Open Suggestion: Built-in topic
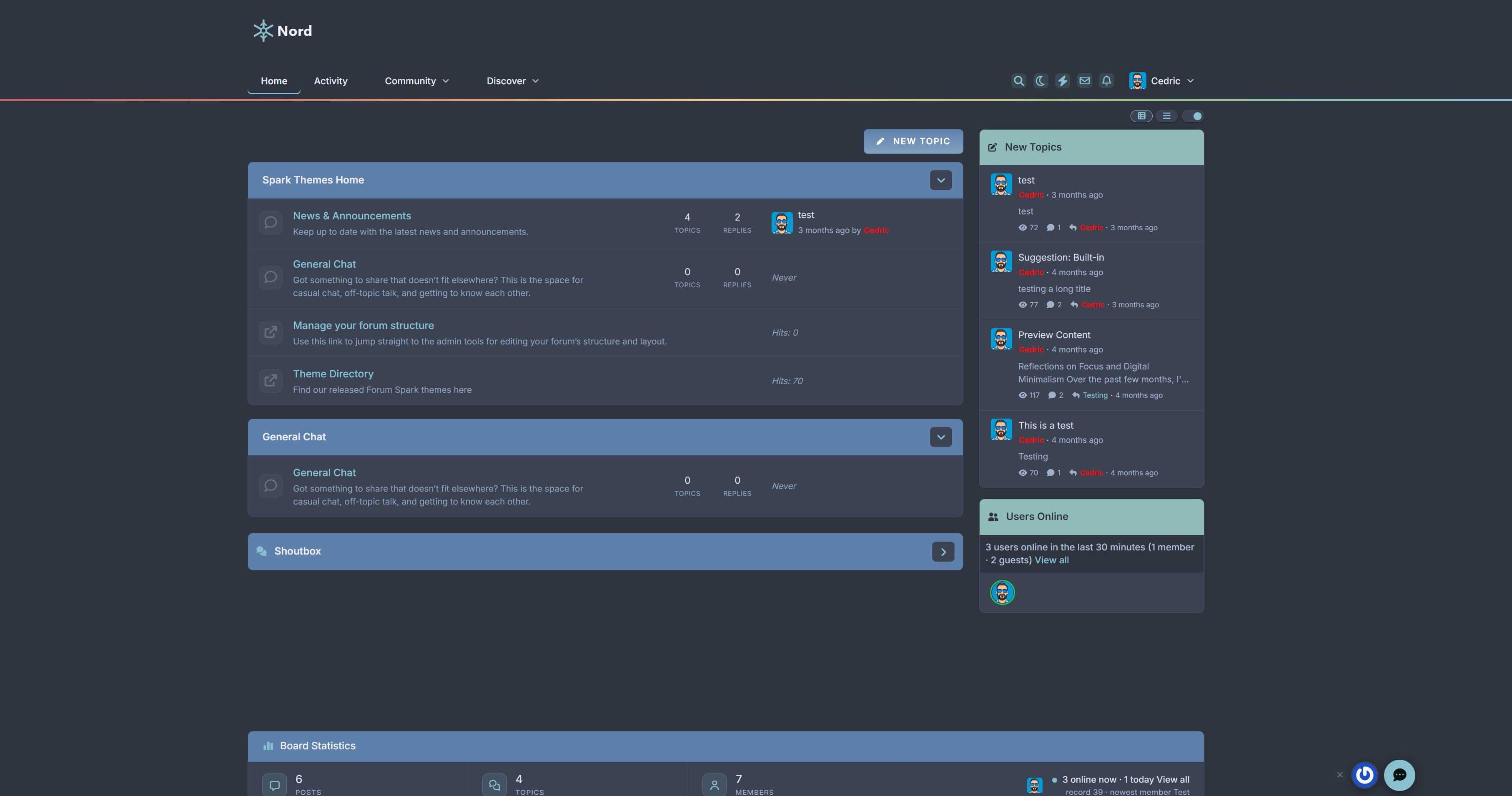This screenshot has width=1512, height=796. (1061, 258)
